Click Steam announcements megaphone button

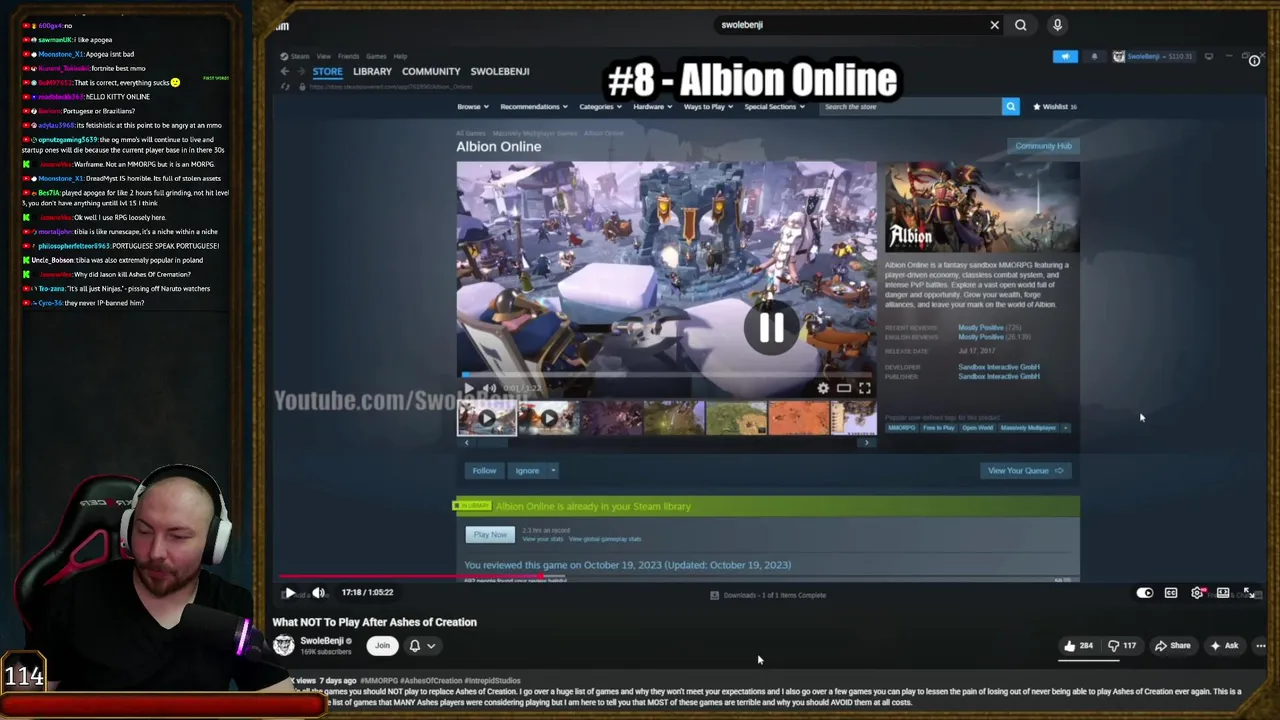pos(1065,57)
